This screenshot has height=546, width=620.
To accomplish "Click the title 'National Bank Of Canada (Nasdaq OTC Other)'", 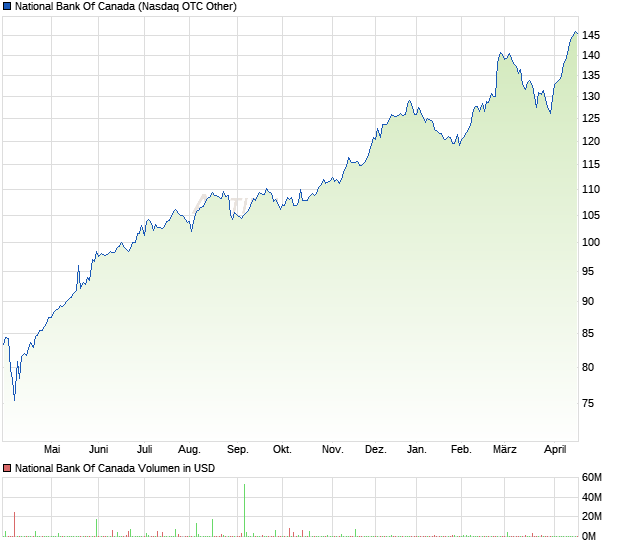I will click(126, 6).
